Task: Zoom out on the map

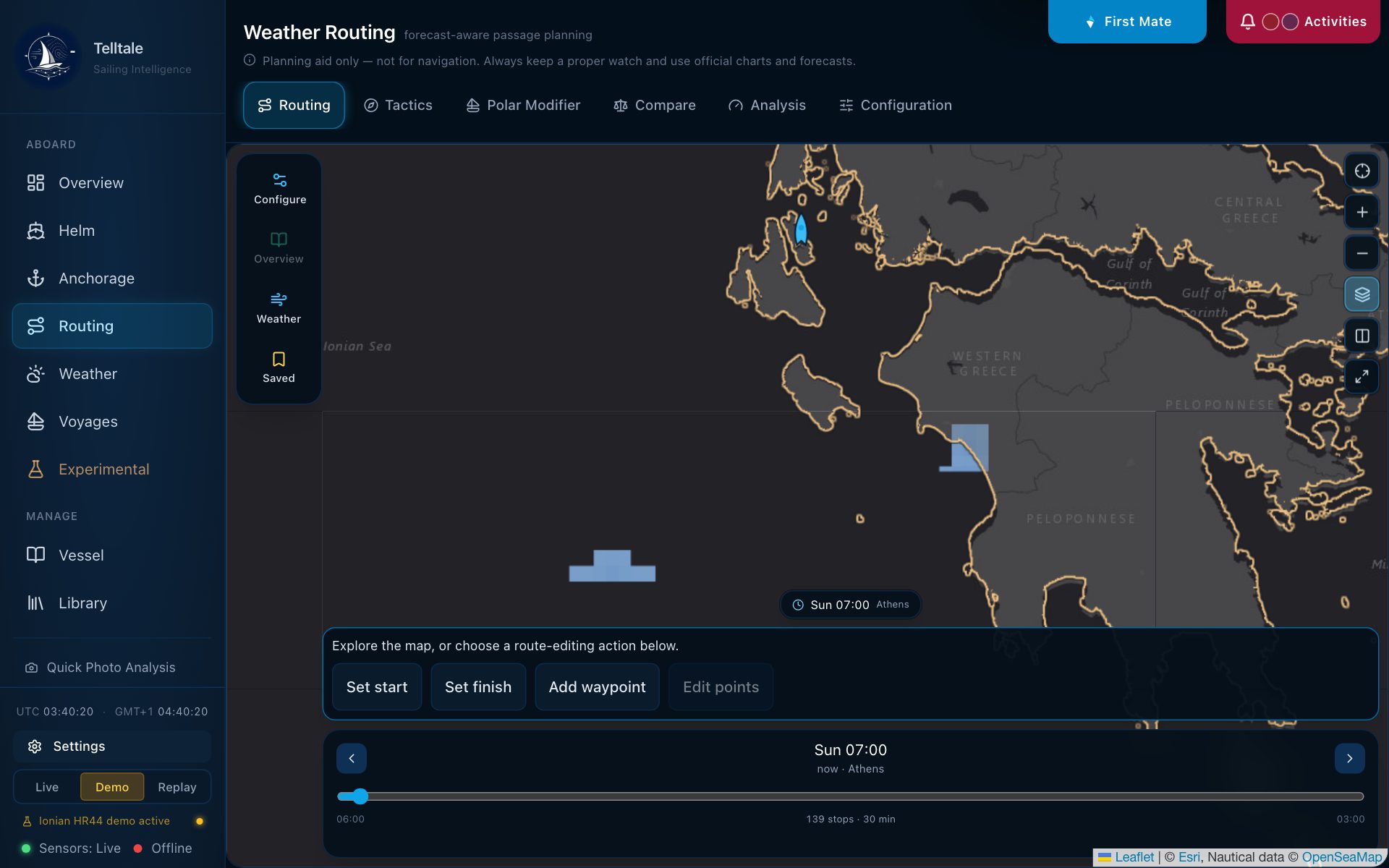Action: point(1362,253)
